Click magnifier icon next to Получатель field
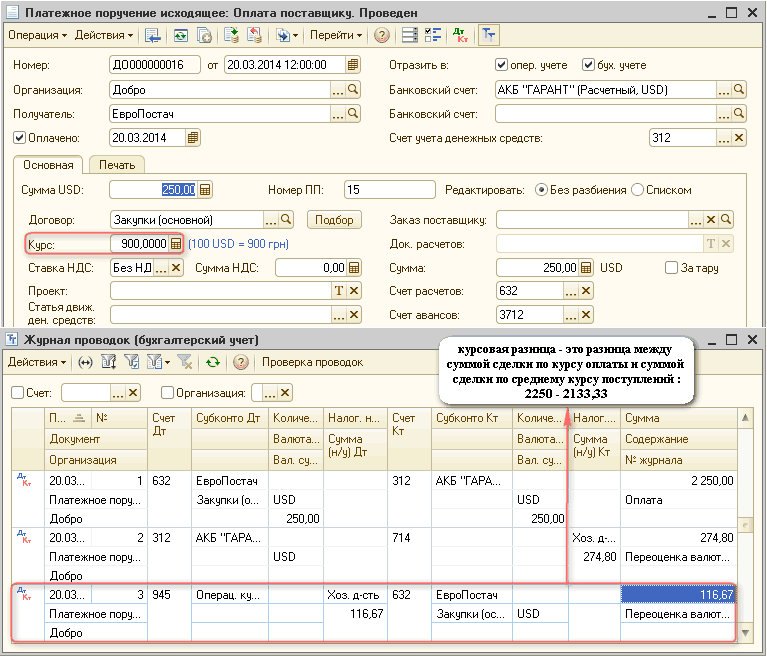This screenshot has width=767, height=656. [x=353, y=114]
